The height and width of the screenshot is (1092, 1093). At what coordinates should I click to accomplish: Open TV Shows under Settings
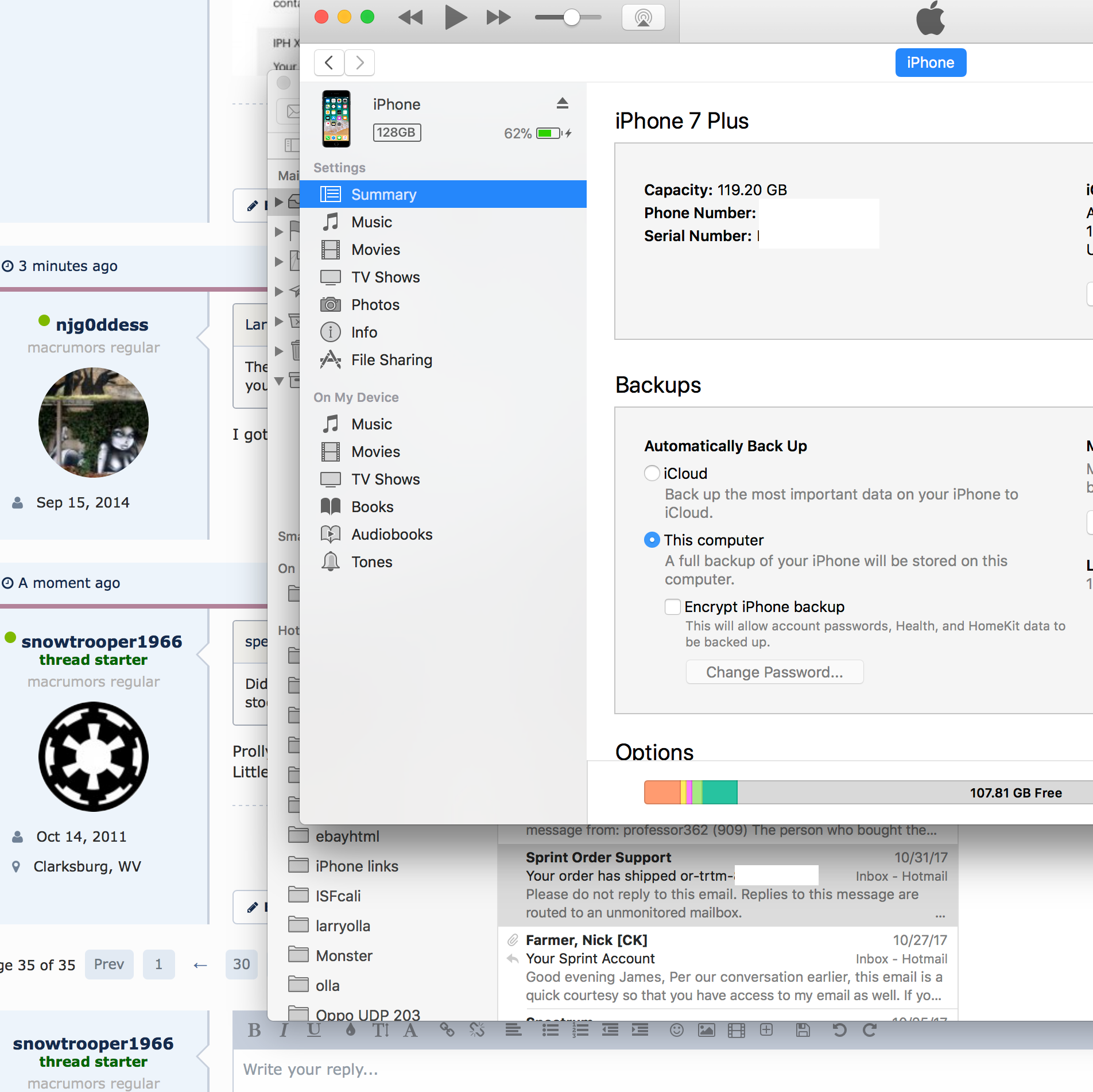pyautogui.click(x=443, y=277)
